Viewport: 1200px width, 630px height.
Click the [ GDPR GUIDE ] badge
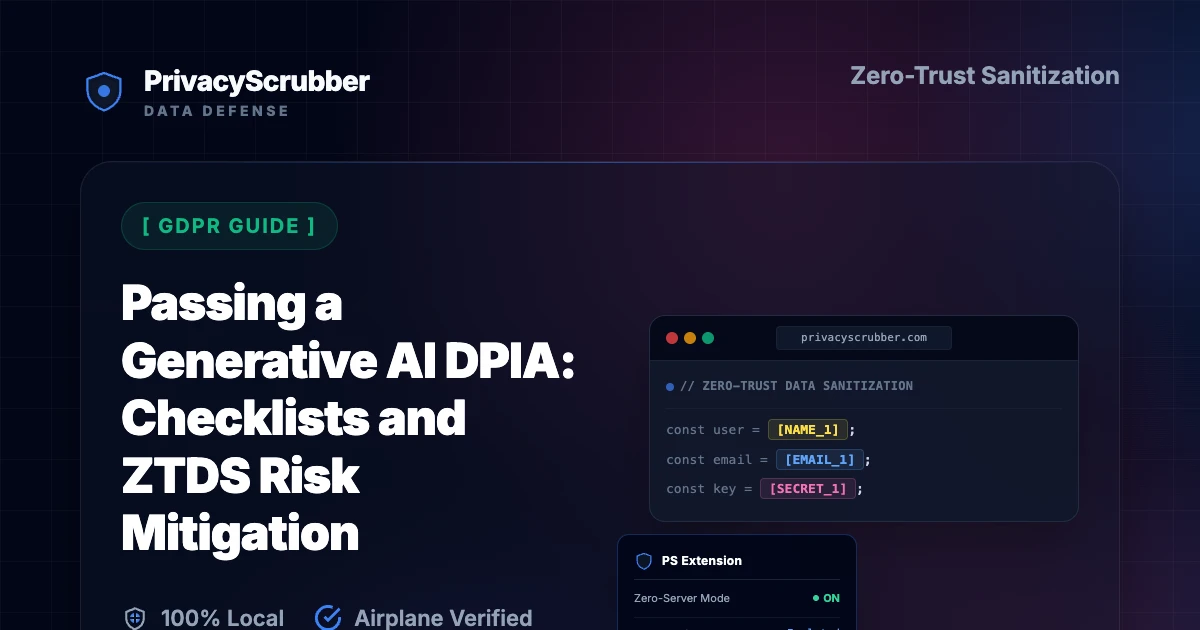click(x=229, y=226)
